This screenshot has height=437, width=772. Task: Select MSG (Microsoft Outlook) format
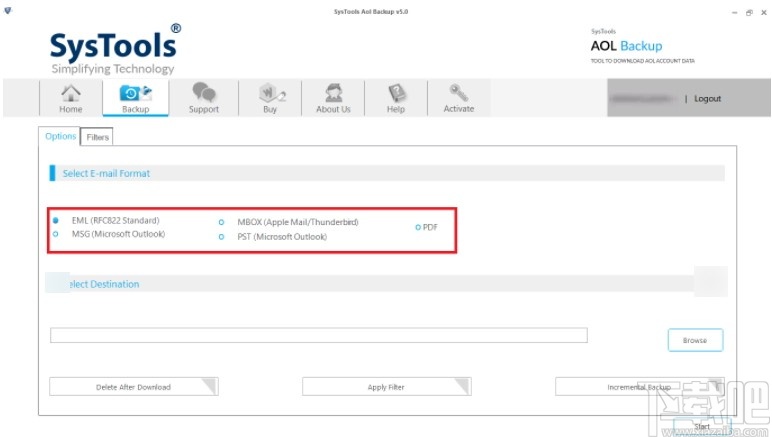click(56, 234)
